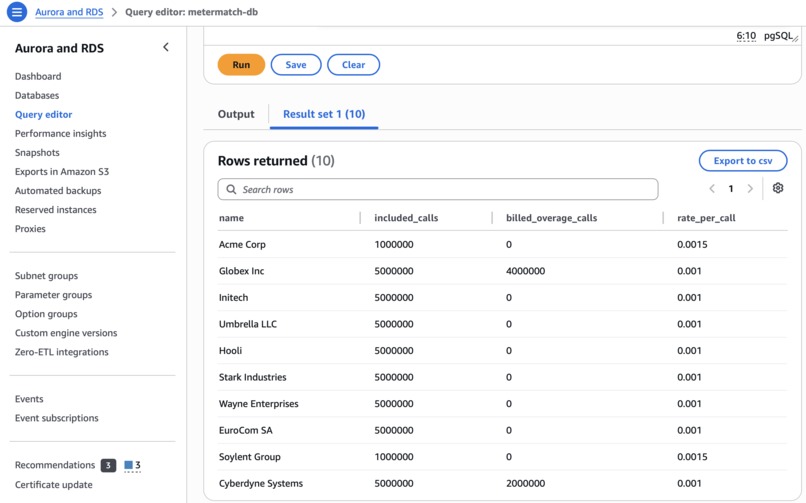Screen dimensions: 806x503
Task: Select the Soylent Group cell
Action: (x=250, y=457)
